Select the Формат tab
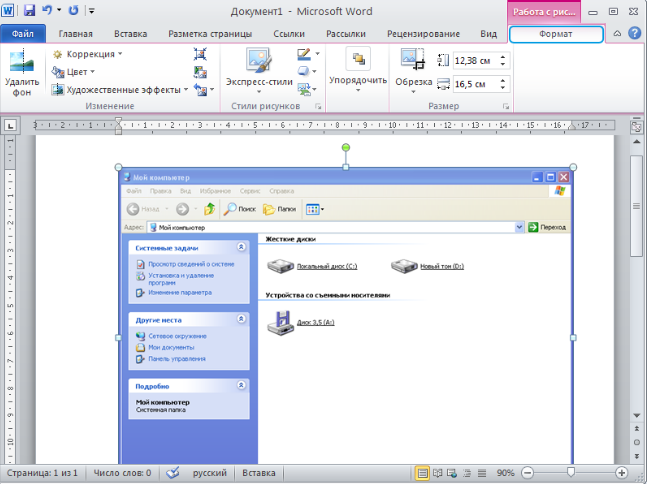Image resolution: width=647 pixels, height=484 pixels. tap(556, 34)
